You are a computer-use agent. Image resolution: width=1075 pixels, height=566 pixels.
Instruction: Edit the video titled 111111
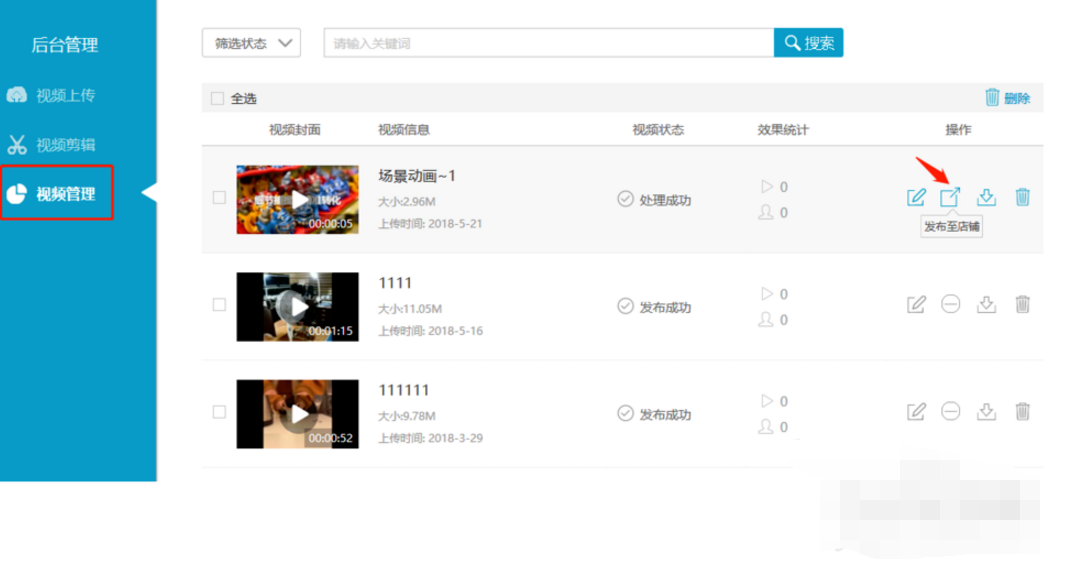tap(916, 412)
